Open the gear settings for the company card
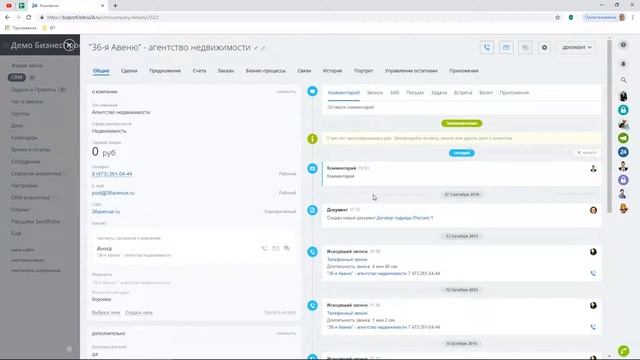 [x=544, y=47]
